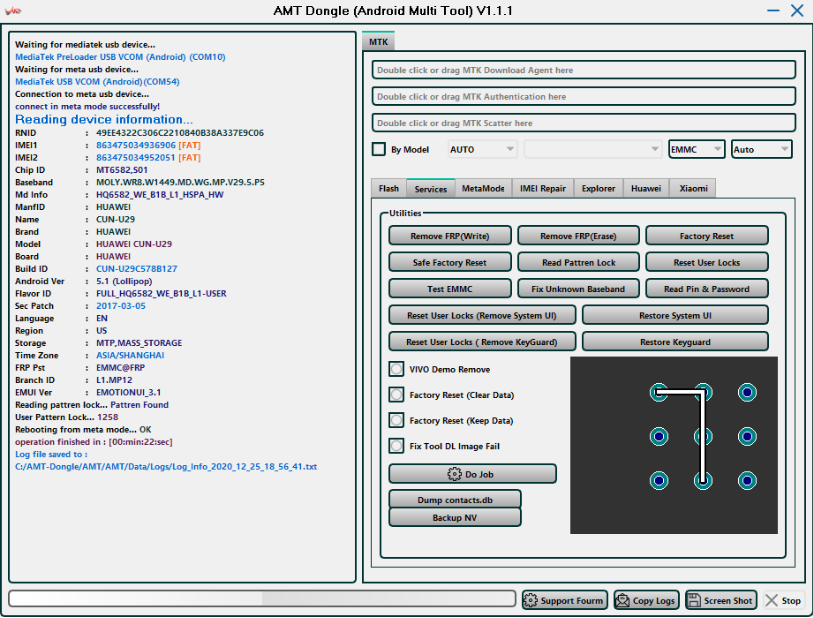Switch to the Explorer tab
The height and width of the screenshot is (618, 813).
click(598, 188)
